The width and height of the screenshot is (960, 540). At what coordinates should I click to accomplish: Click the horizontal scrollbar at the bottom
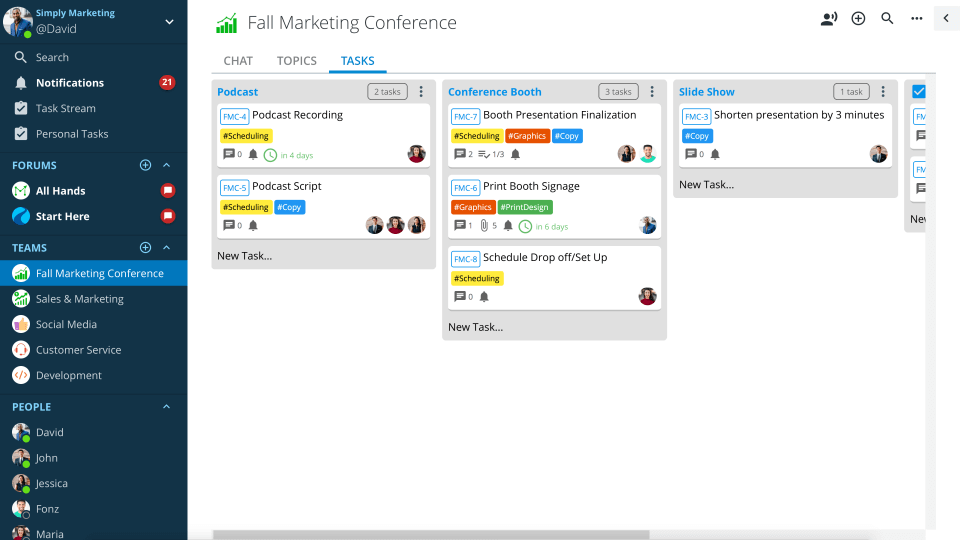pos(431,535)
